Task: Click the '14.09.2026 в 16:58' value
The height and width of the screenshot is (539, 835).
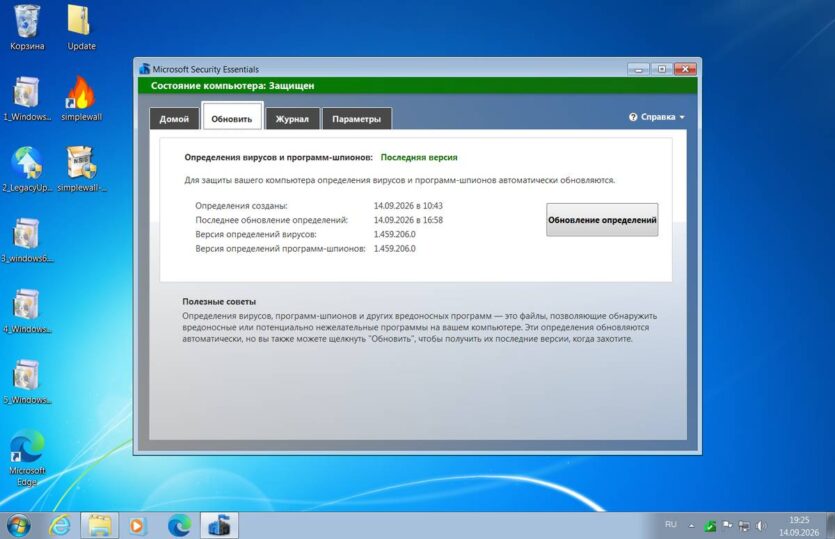Action: [x=408, y=220]
